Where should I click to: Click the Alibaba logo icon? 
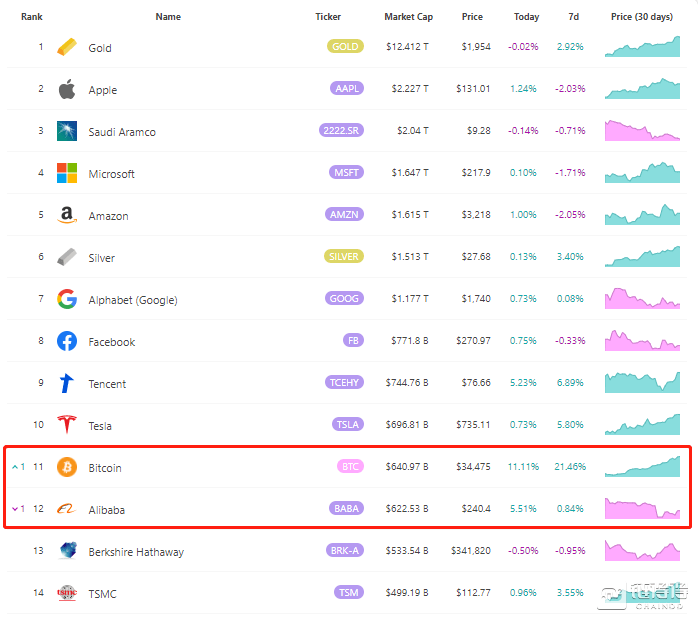coord(67,509)
